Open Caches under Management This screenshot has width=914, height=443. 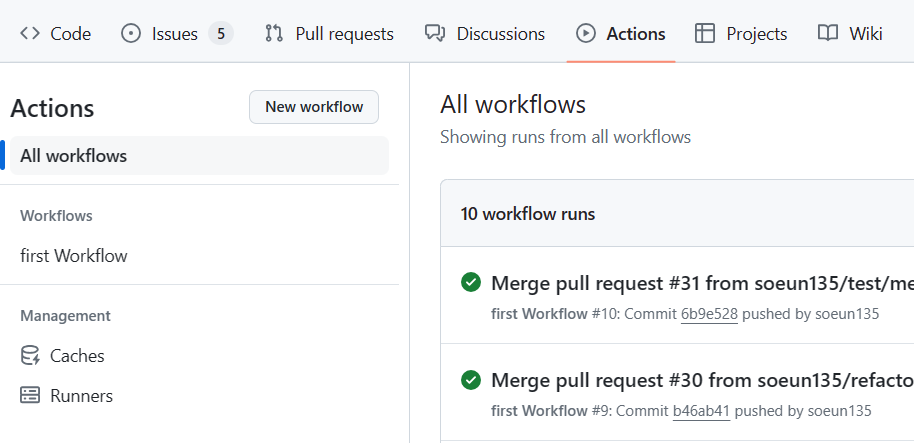pos(77,356)
